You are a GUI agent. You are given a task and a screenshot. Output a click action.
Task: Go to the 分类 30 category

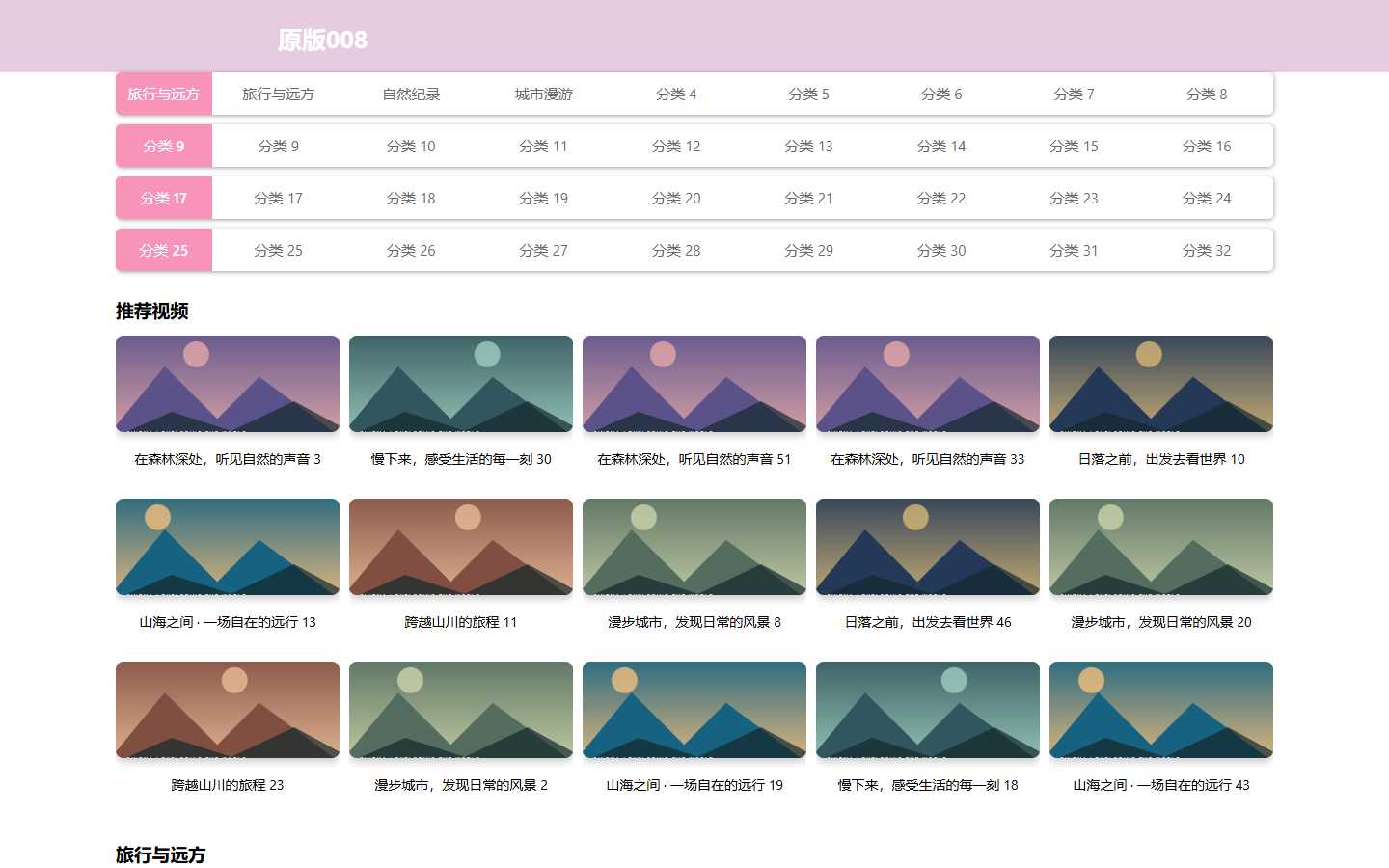[x=941, y=251]
